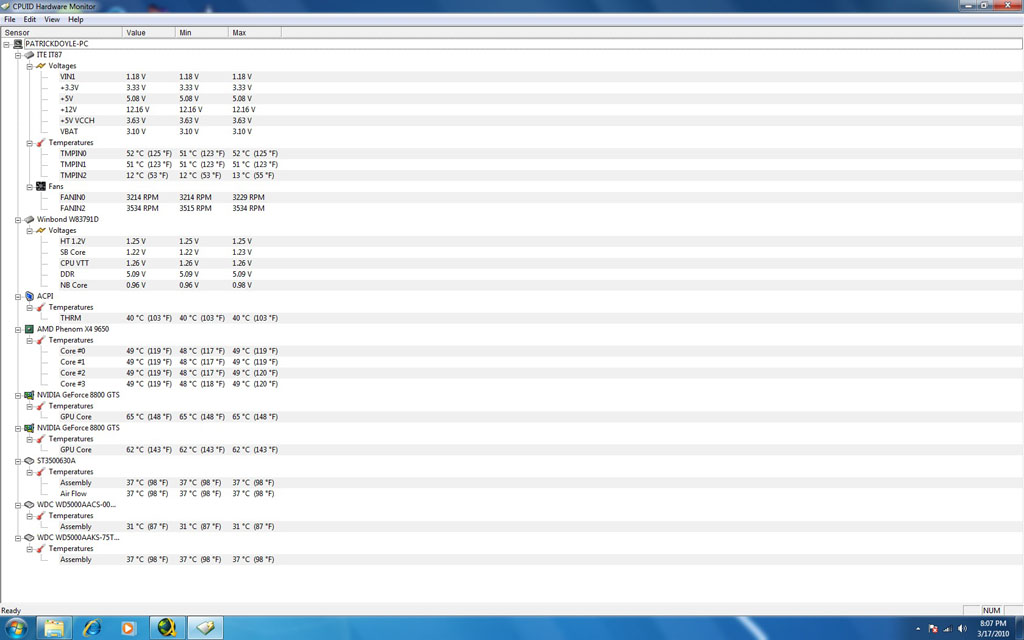
Task: Open the View menu
Action: (52, 19)
